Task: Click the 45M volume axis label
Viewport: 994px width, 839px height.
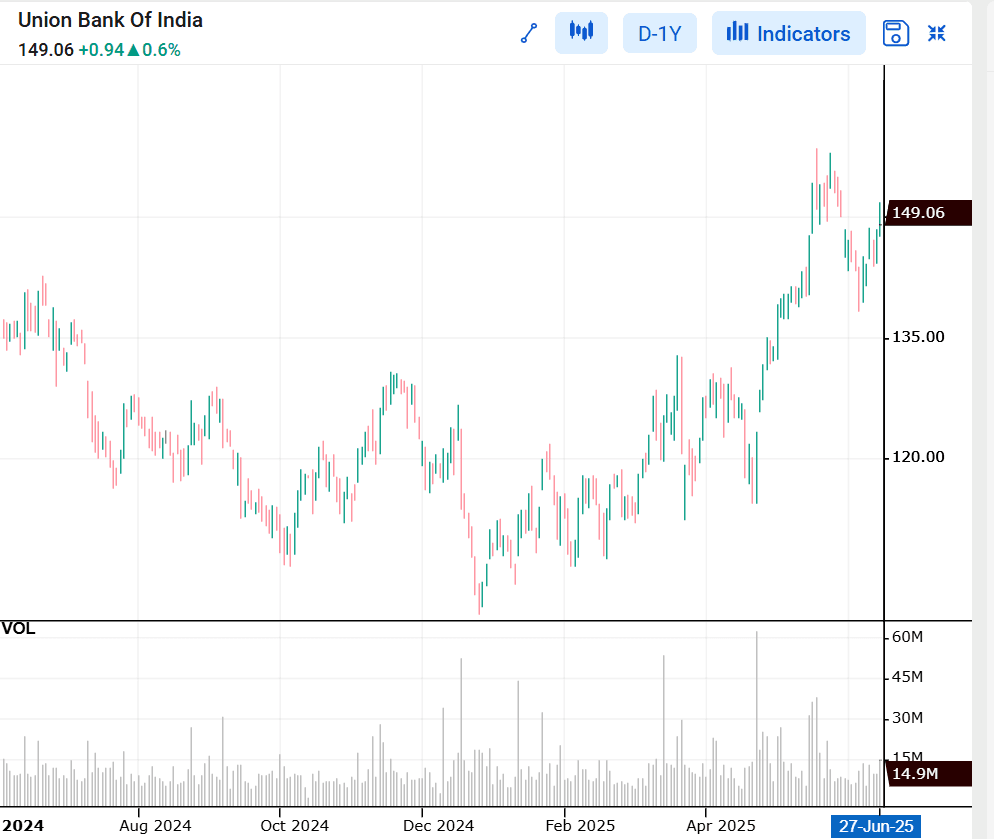Action: (907, 677)
